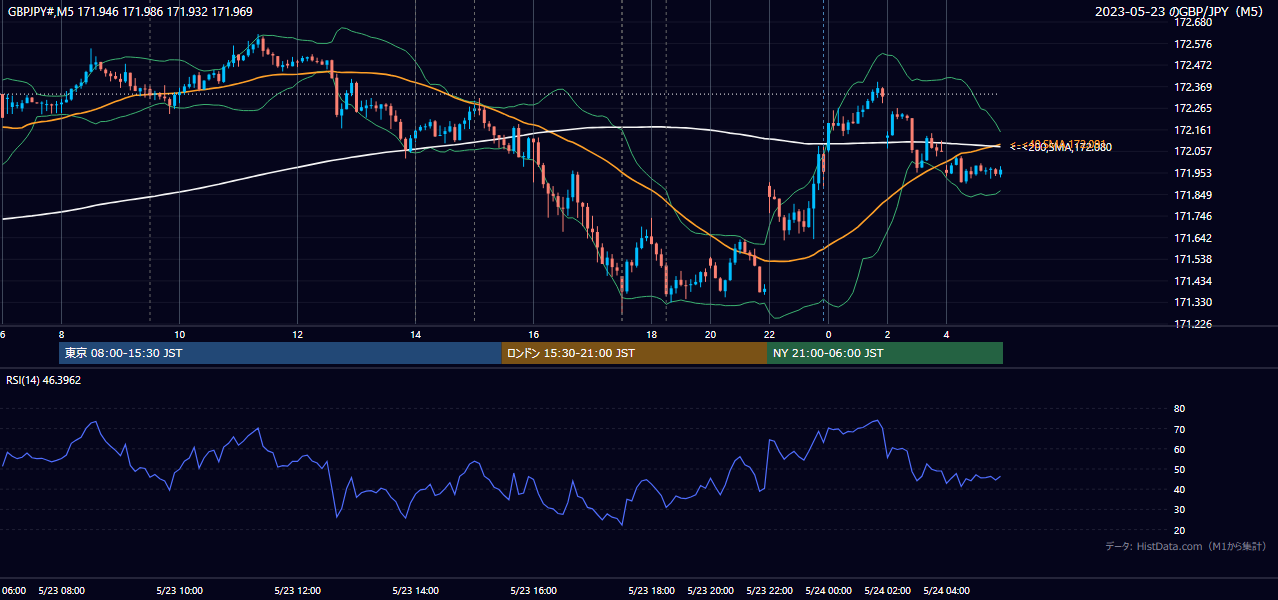Click hour label 18 under the price chart
The height and width of the screenshot is (600, 1278).
click(x=651, y=334)
